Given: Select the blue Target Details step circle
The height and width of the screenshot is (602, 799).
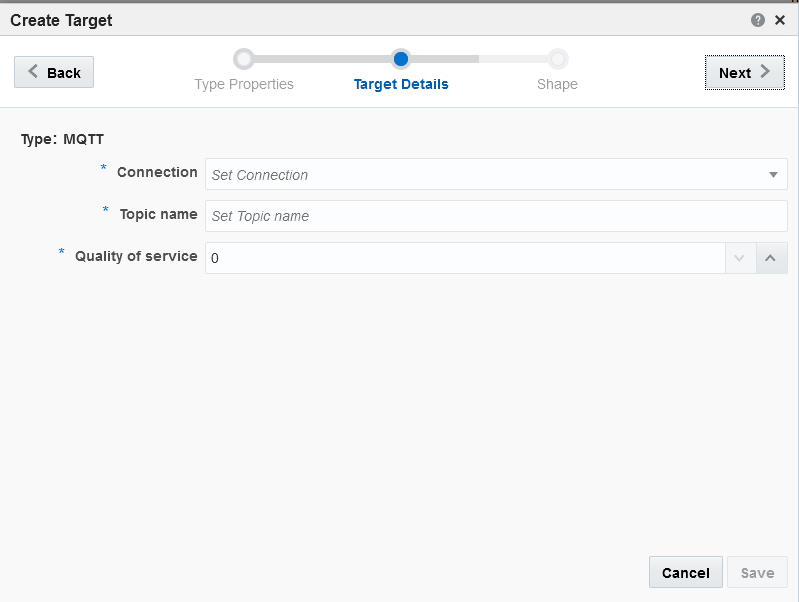Looking at the screenshot, I should pos(401,59).
